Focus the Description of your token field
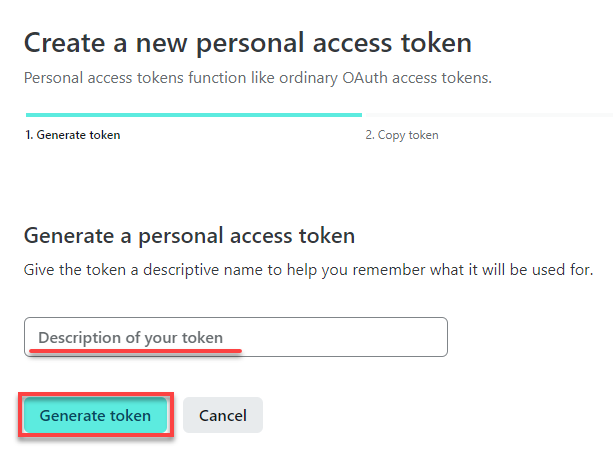The image size is (613, 459). click(236, 337)
